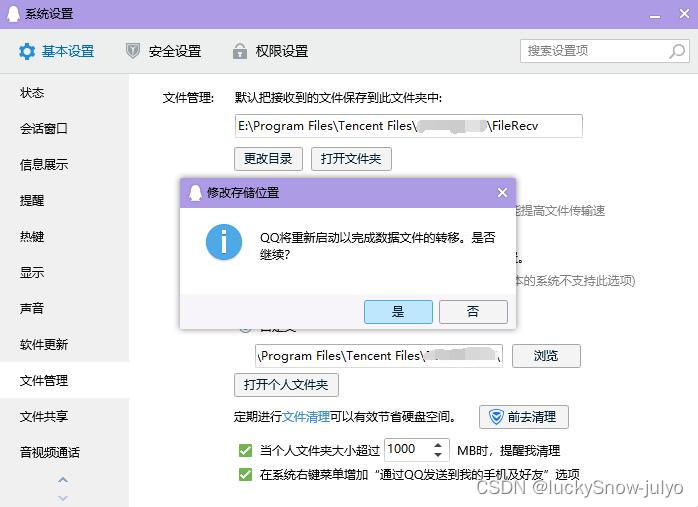
Task: Select 文件共享 in the sidebar
Action: [x=65, y=416]
